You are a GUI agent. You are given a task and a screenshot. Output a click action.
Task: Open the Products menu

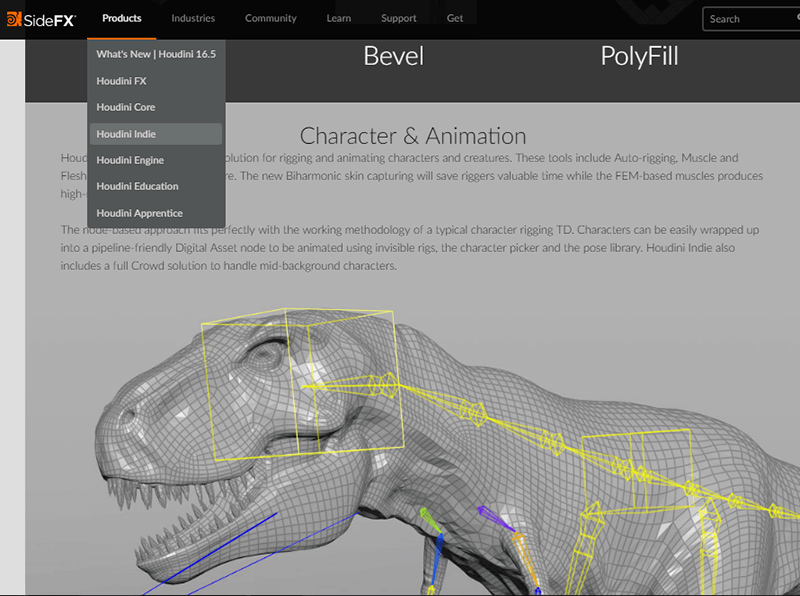pos(121,18)
